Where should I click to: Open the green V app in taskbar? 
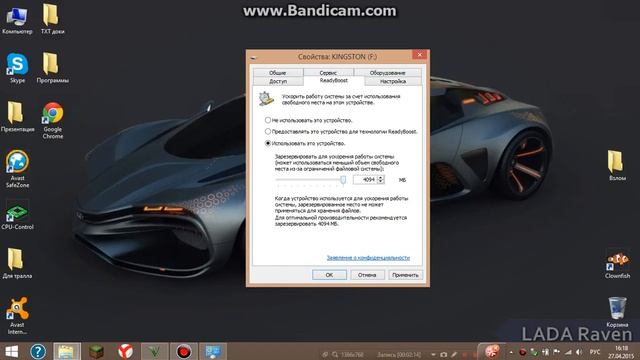pyautogui.click(x=155, y=351)
